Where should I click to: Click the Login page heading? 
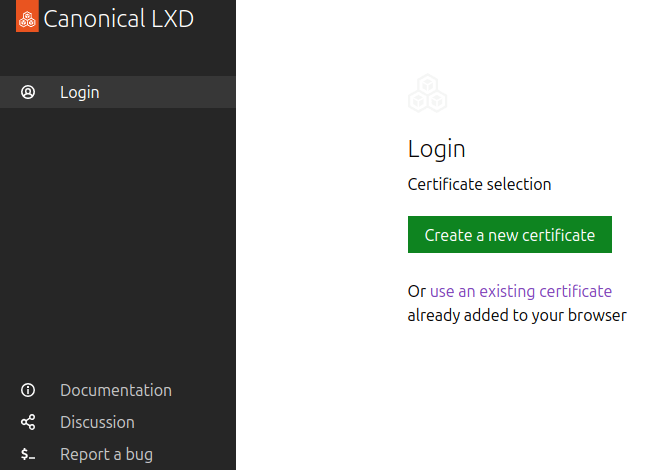point(436,149)
